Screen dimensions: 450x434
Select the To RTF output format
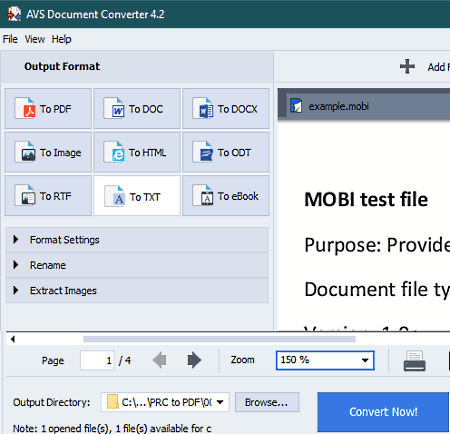tap(48, 196)
